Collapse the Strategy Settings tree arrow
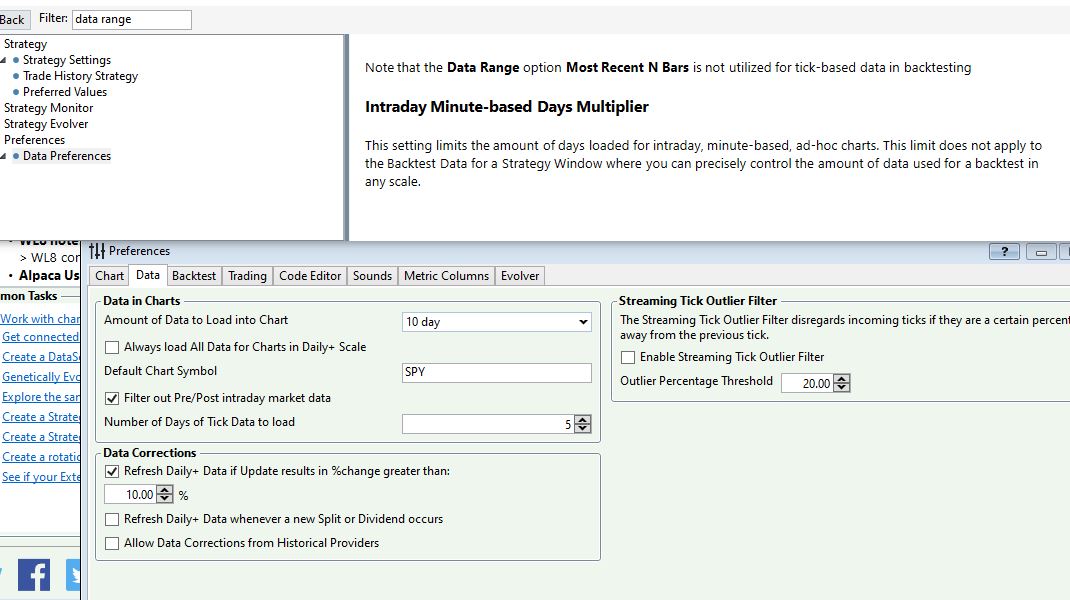The height and width of the screenshot is (600, 1070). pos(4,61)
